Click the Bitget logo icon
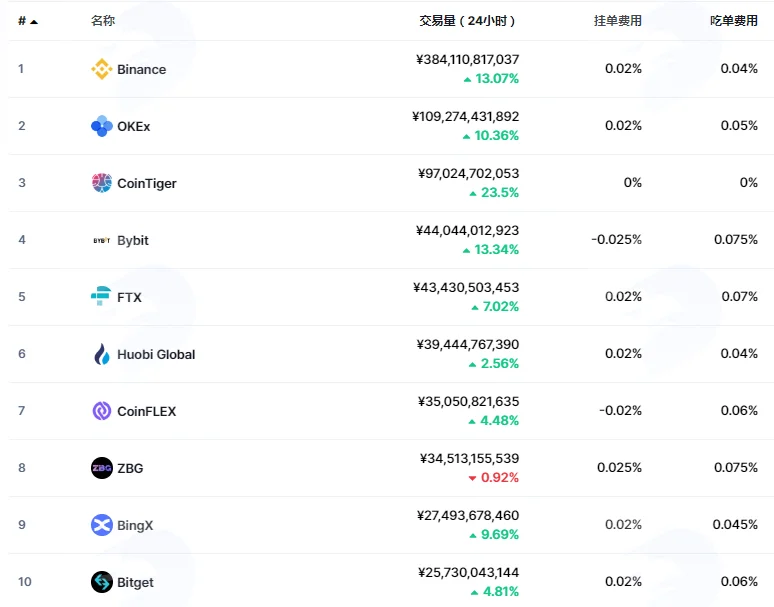This screenshot has height=607, width=774. (102, 582)
